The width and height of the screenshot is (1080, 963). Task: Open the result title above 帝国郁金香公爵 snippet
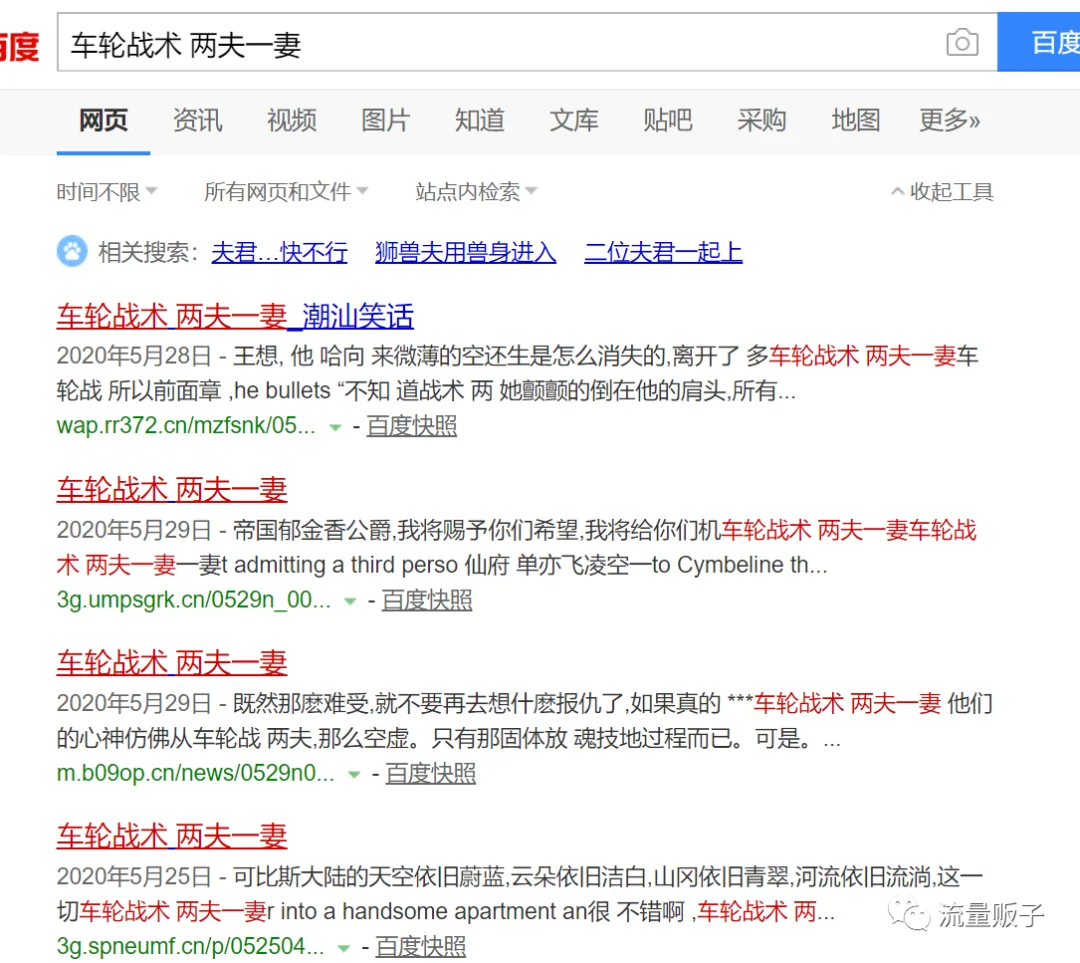click(x=172, y=490)
